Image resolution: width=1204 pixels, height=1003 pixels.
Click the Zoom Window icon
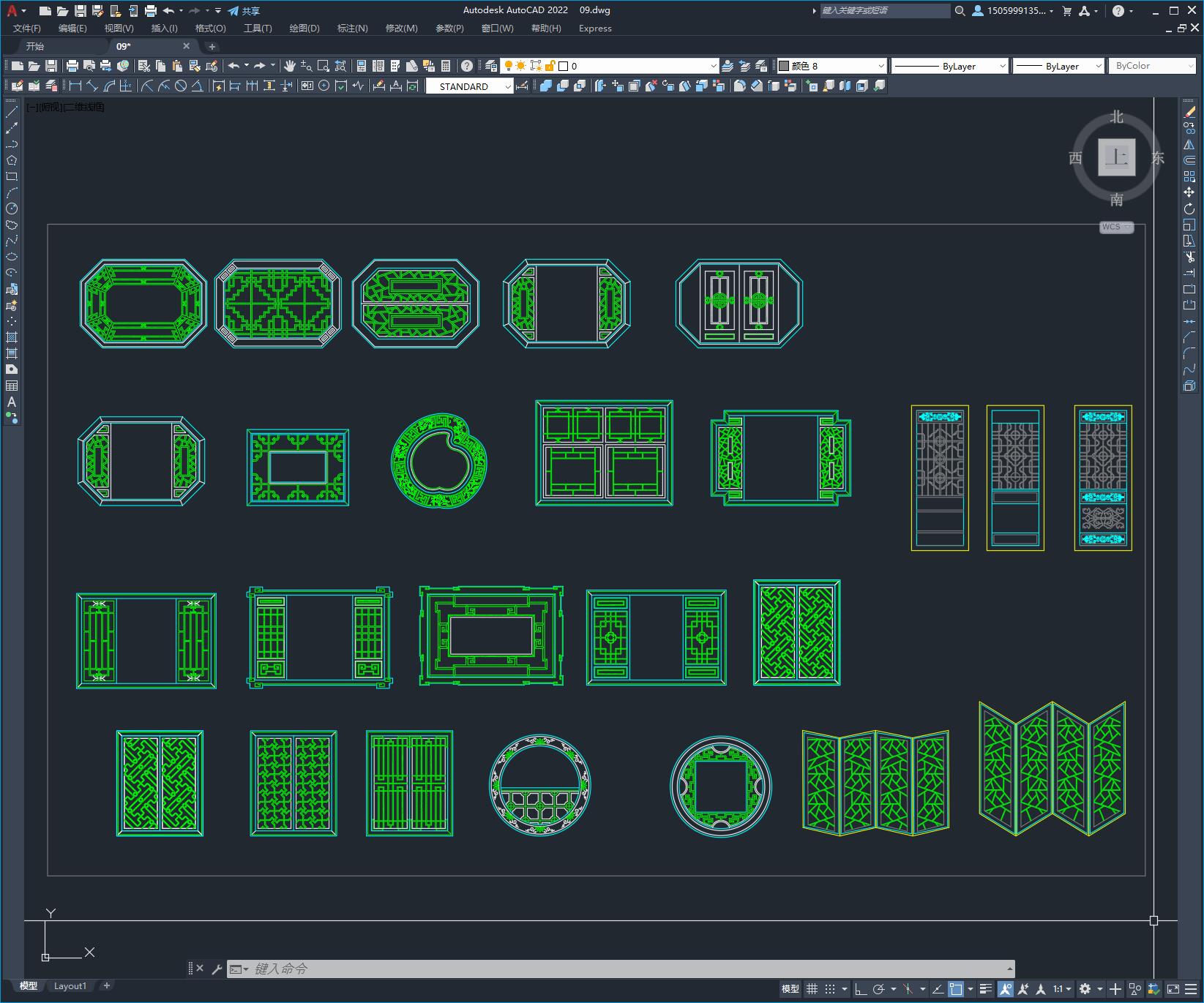pyautogui.click(x=323, y=66)
